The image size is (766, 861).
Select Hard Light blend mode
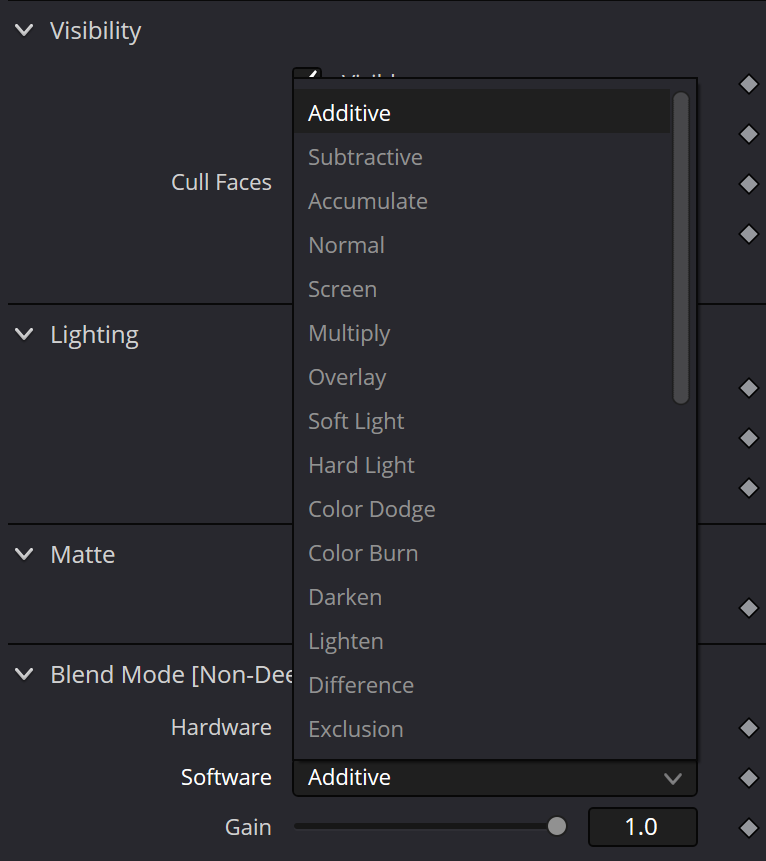point(482,465)
